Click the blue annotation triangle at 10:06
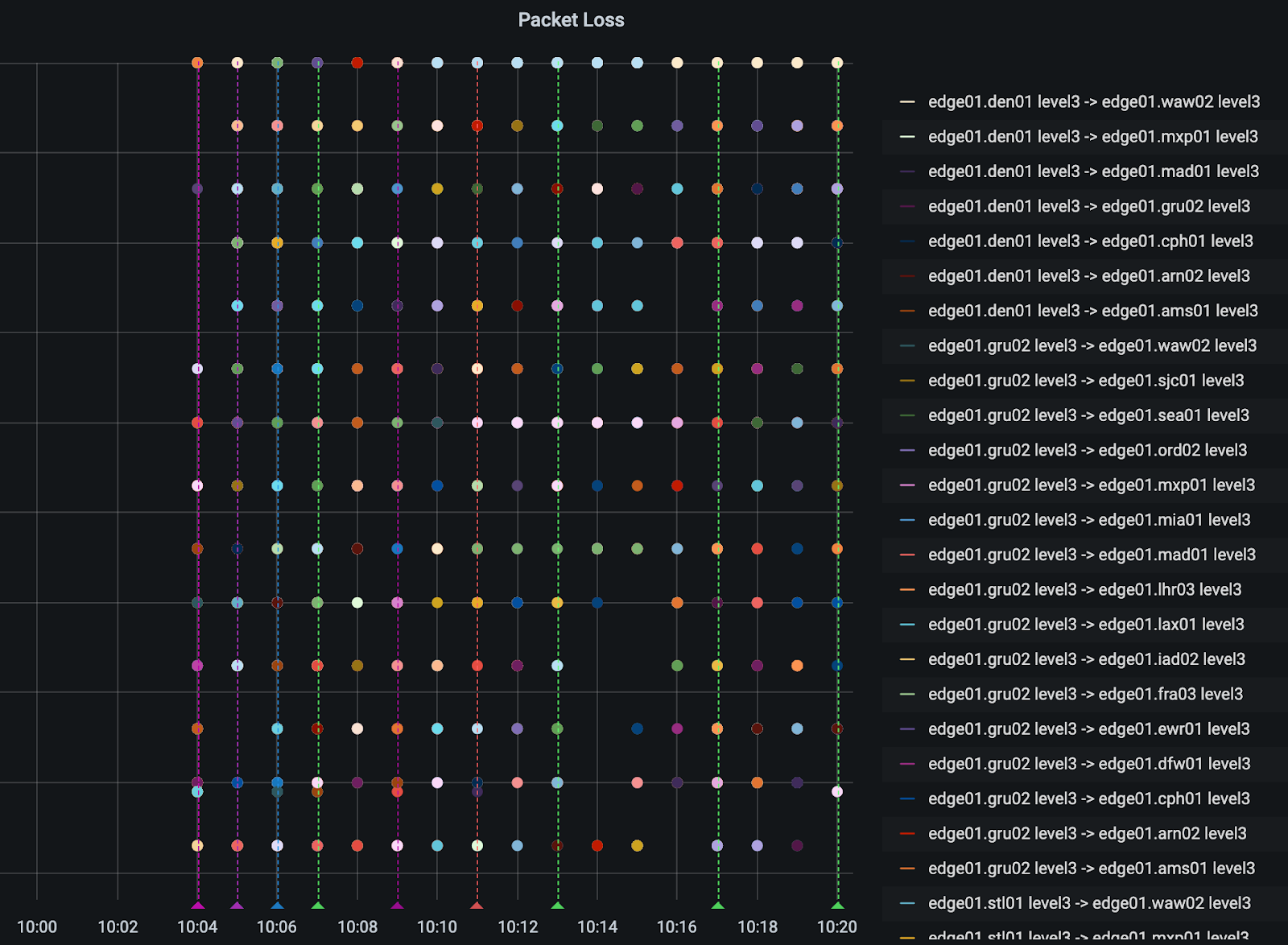 point(278,906)
